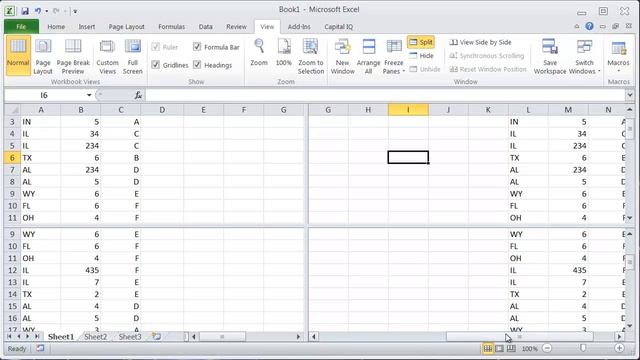
Task: Click zoom in plus button
Action: tap(619, 348)
